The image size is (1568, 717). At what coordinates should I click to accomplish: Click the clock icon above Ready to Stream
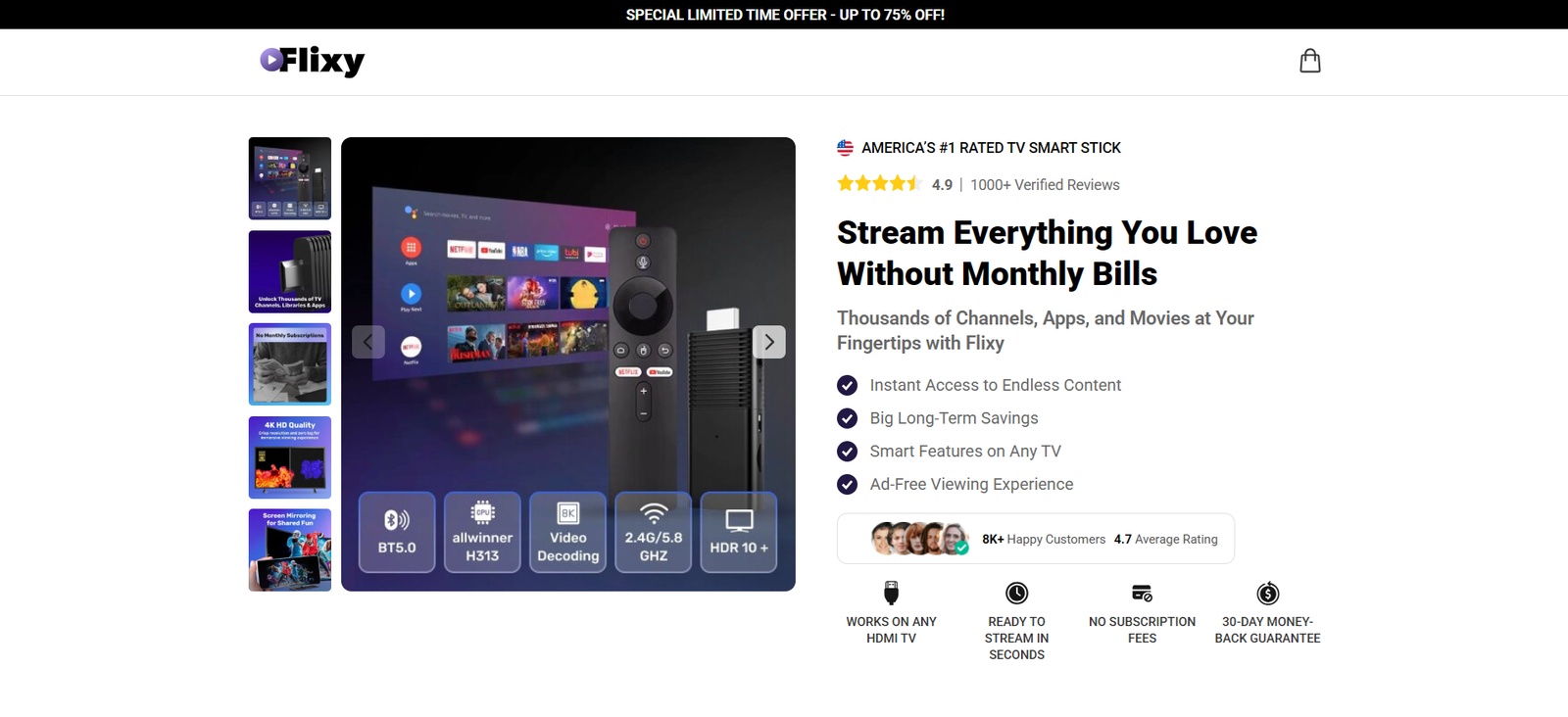tap(1016, 593)
